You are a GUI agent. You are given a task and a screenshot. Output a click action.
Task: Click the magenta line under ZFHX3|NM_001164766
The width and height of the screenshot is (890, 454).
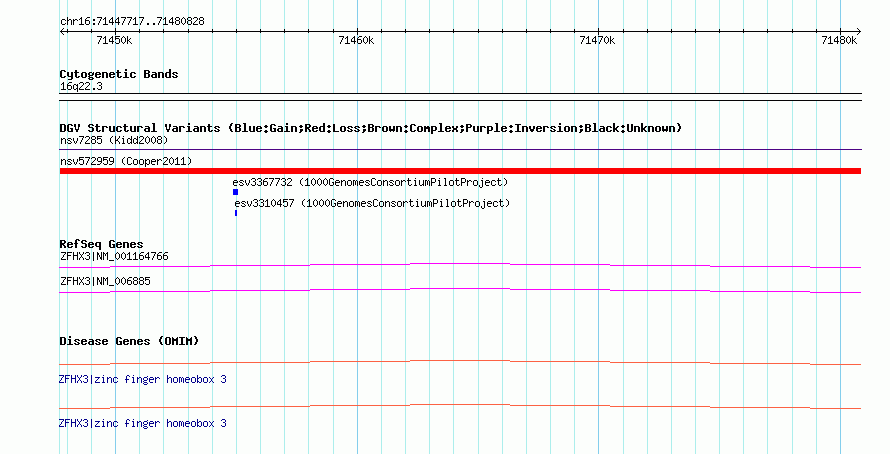460,265
